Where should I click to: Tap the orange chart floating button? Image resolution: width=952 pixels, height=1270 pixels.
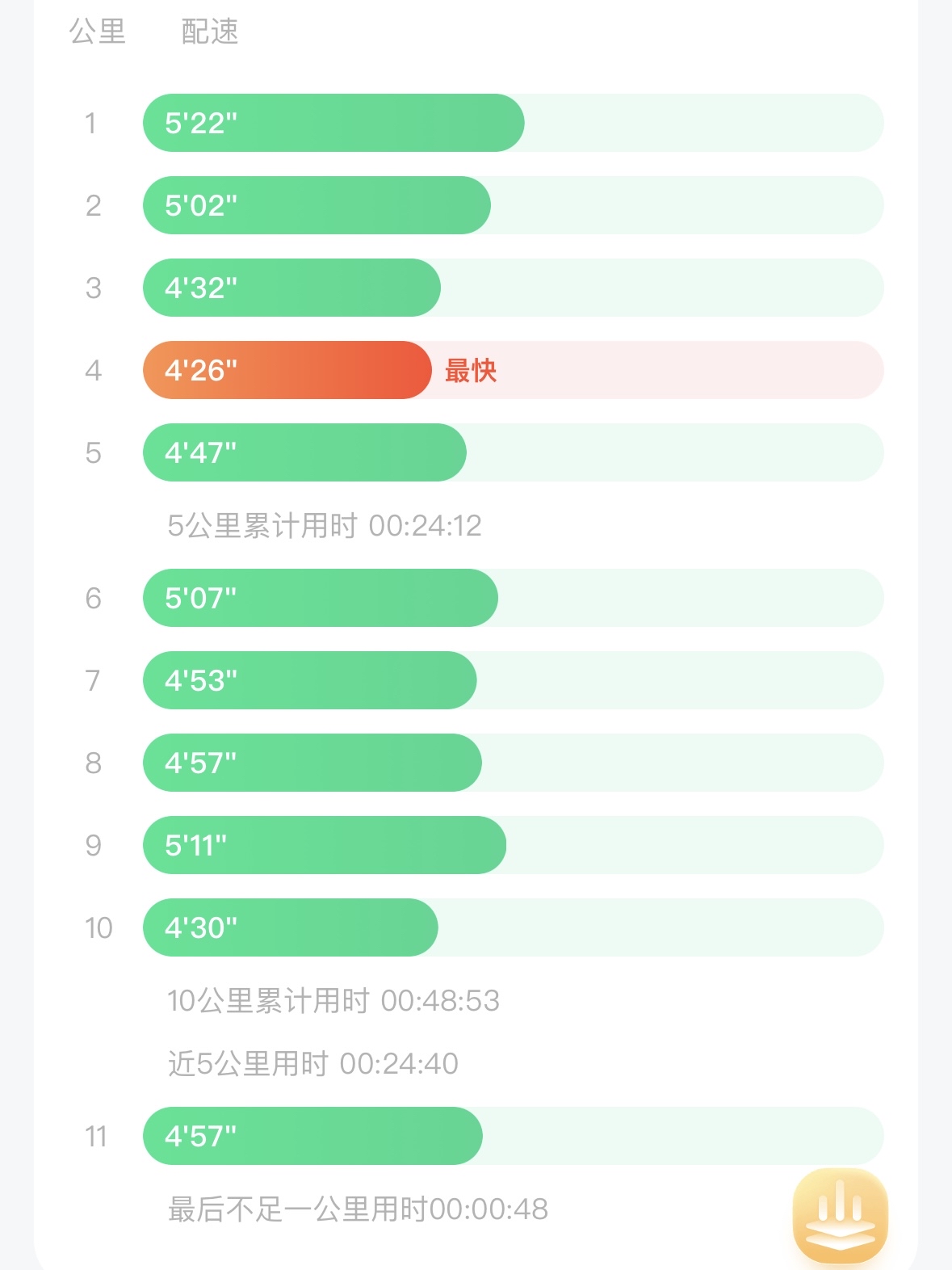coord(840,1214)
